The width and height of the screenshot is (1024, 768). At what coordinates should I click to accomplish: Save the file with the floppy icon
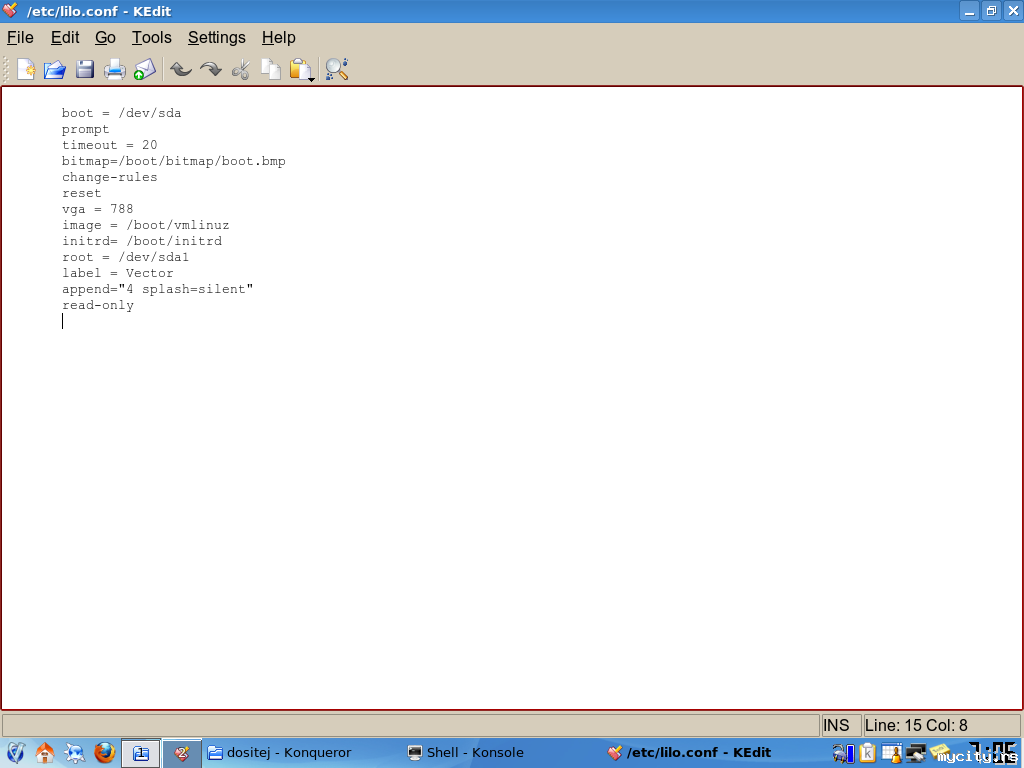tap(85, 69)
